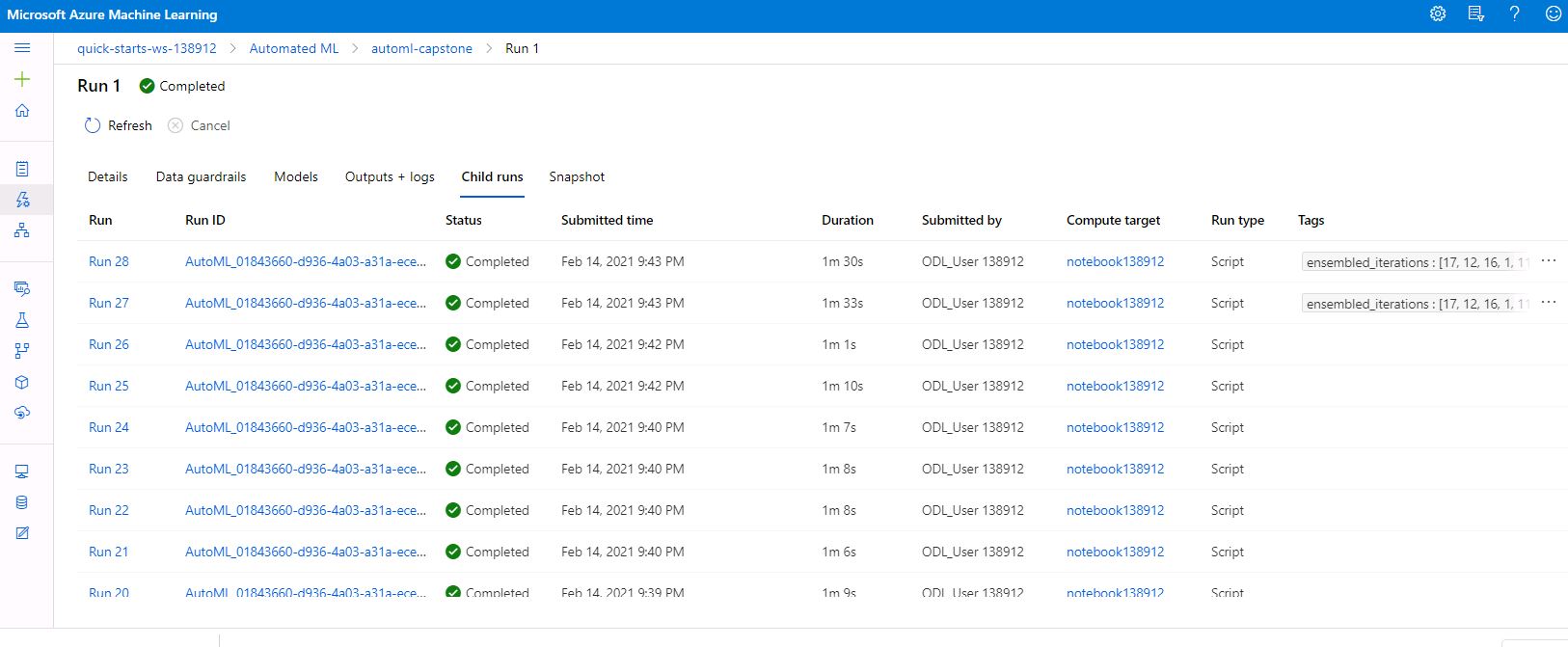The height and width of the screenshot is (647, 1568).
Task: Open settings gear in top bar
Action: coord(1438,13)
